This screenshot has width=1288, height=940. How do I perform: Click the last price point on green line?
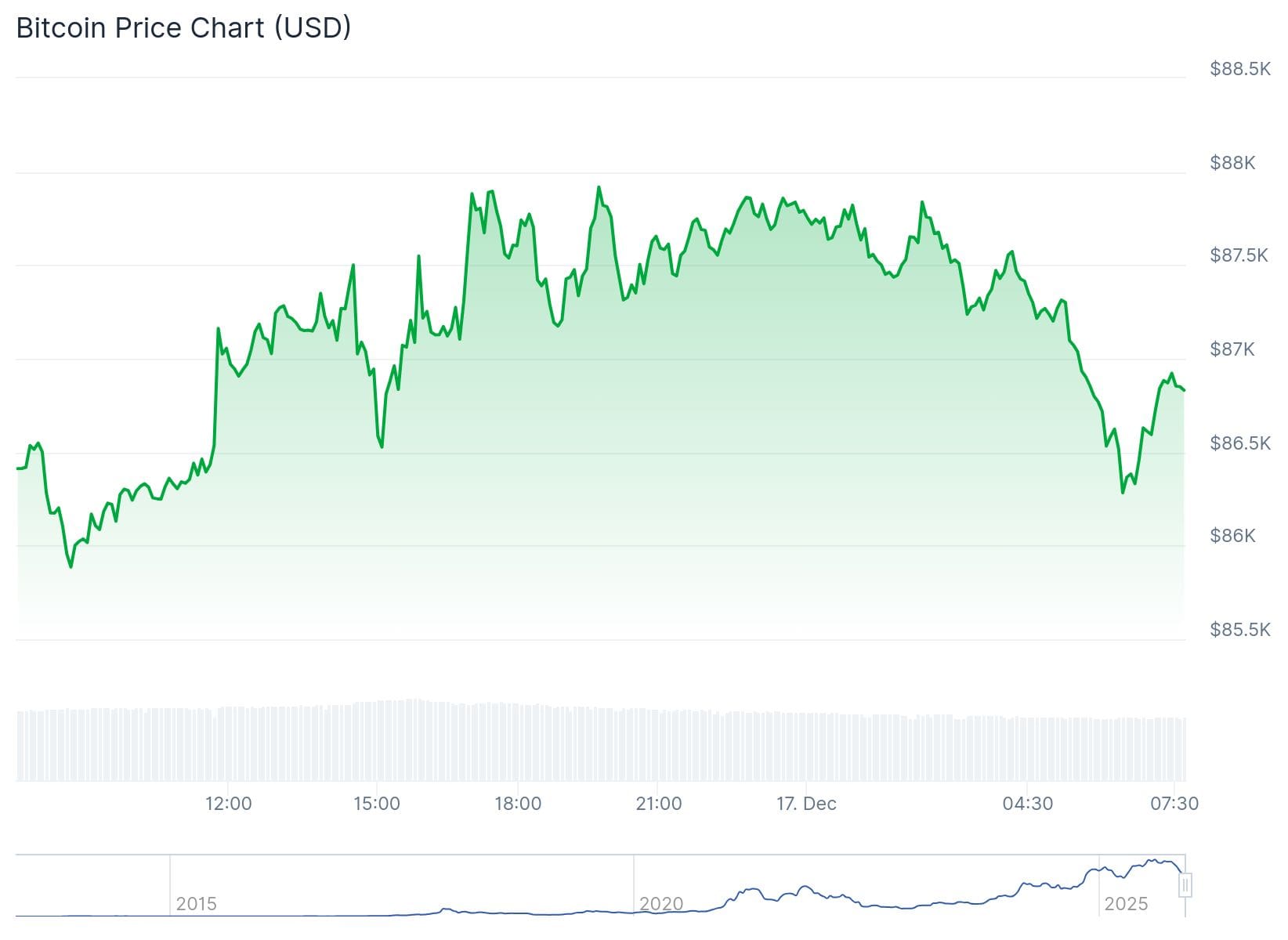1184,389
